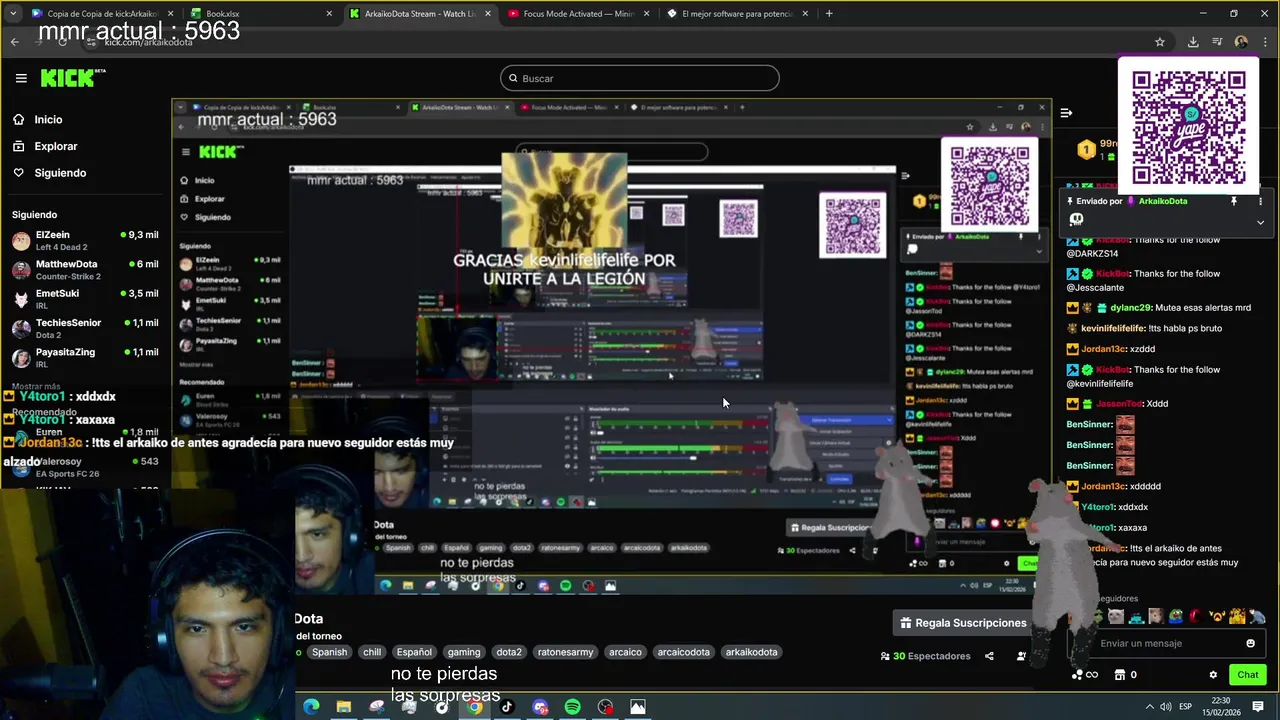
Task: Click the Kick logo
Action: click(72, 78)
